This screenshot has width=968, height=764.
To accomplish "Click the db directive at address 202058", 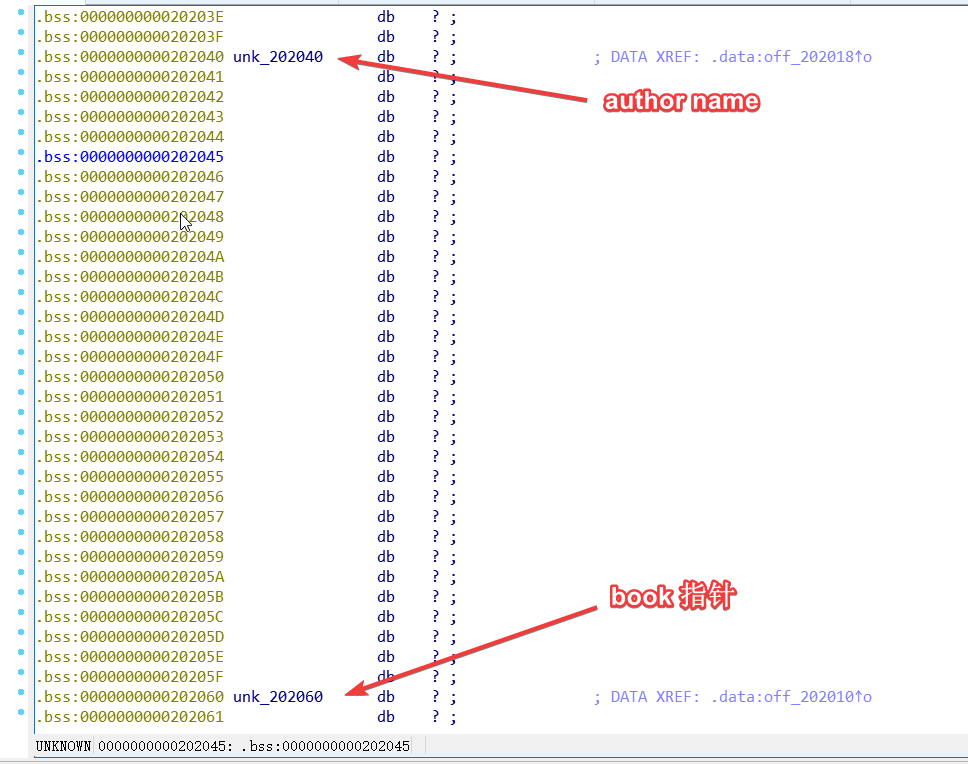I will [386, 537].
